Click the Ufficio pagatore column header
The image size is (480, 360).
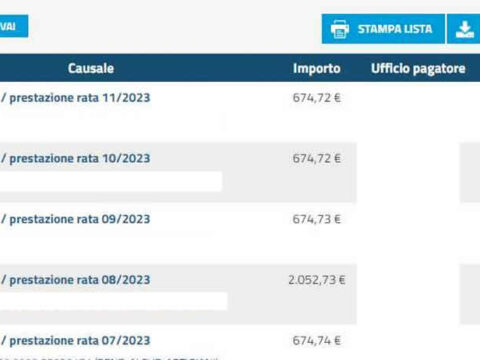(x=418, y=69)
